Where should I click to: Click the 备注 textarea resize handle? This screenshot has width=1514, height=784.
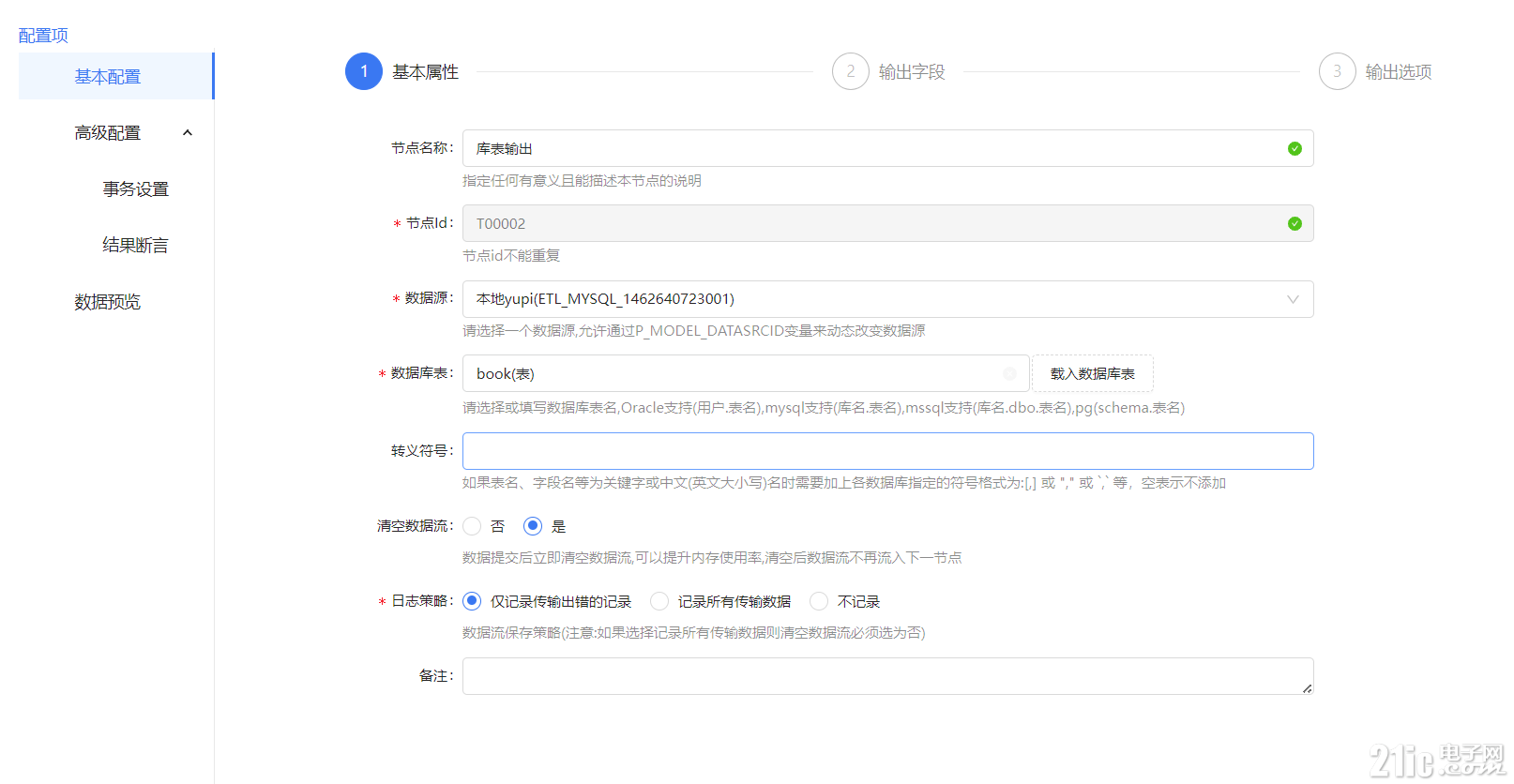coord(1307,688)
